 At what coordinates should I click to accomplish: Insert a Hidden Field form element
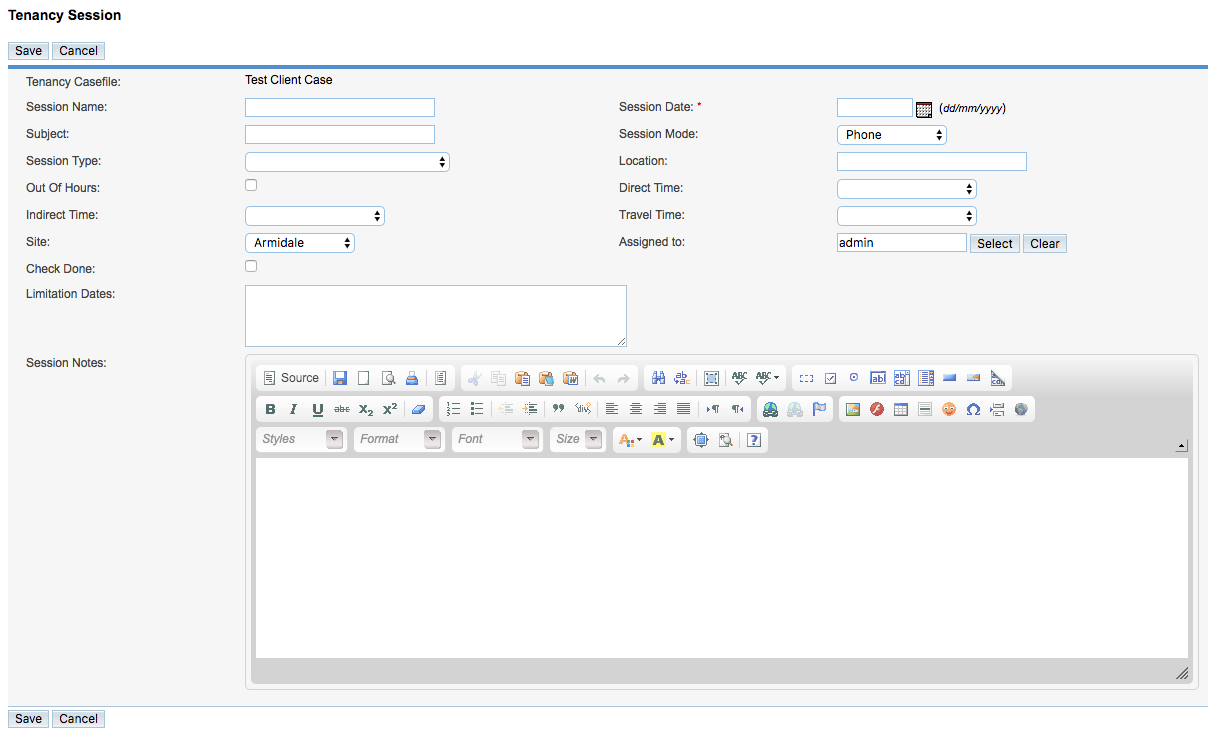(x=998, y=378)
